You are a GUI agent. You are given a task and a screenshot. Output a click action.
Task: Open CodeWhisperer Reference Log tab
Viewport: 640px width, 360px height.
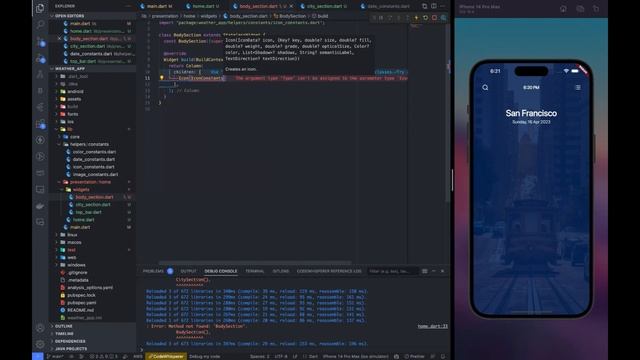click(x=329, y=271)
